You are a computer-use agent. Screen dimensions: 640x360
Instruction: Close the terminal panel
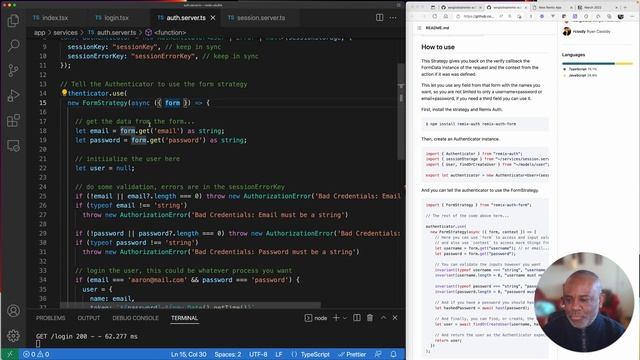pos(395,318)
